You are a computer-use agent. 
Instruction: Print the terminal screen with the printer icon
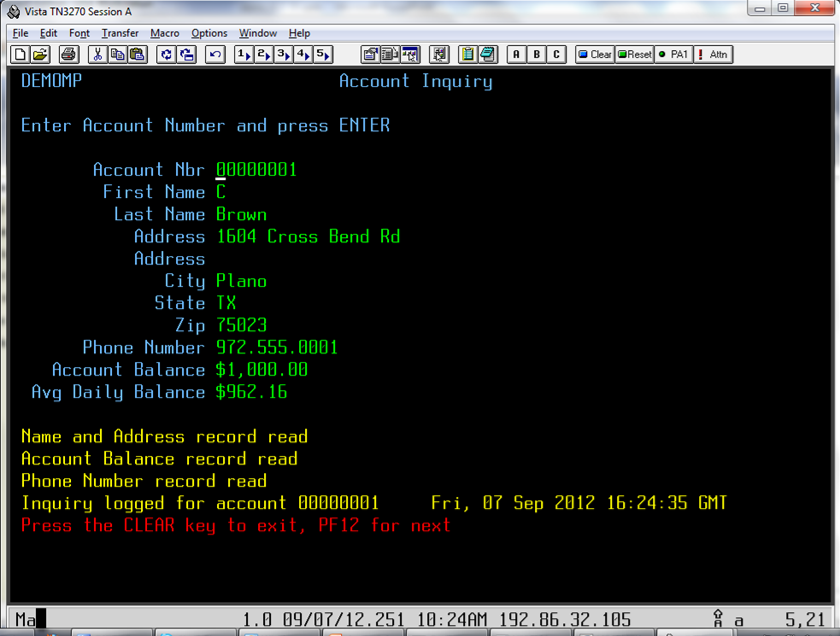(68, 54)
